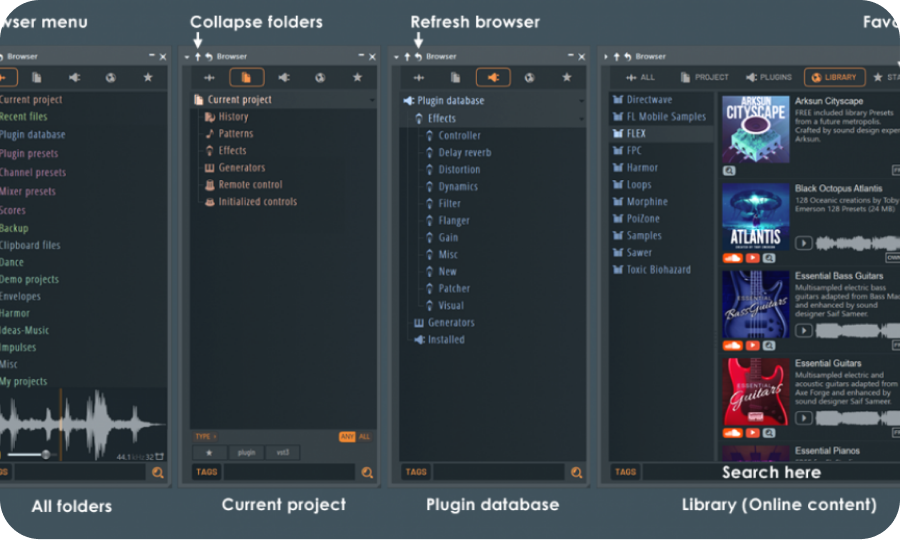Select active plugin tab icon in third browser
Screen dimensions: 900x540
pos(493,77)
